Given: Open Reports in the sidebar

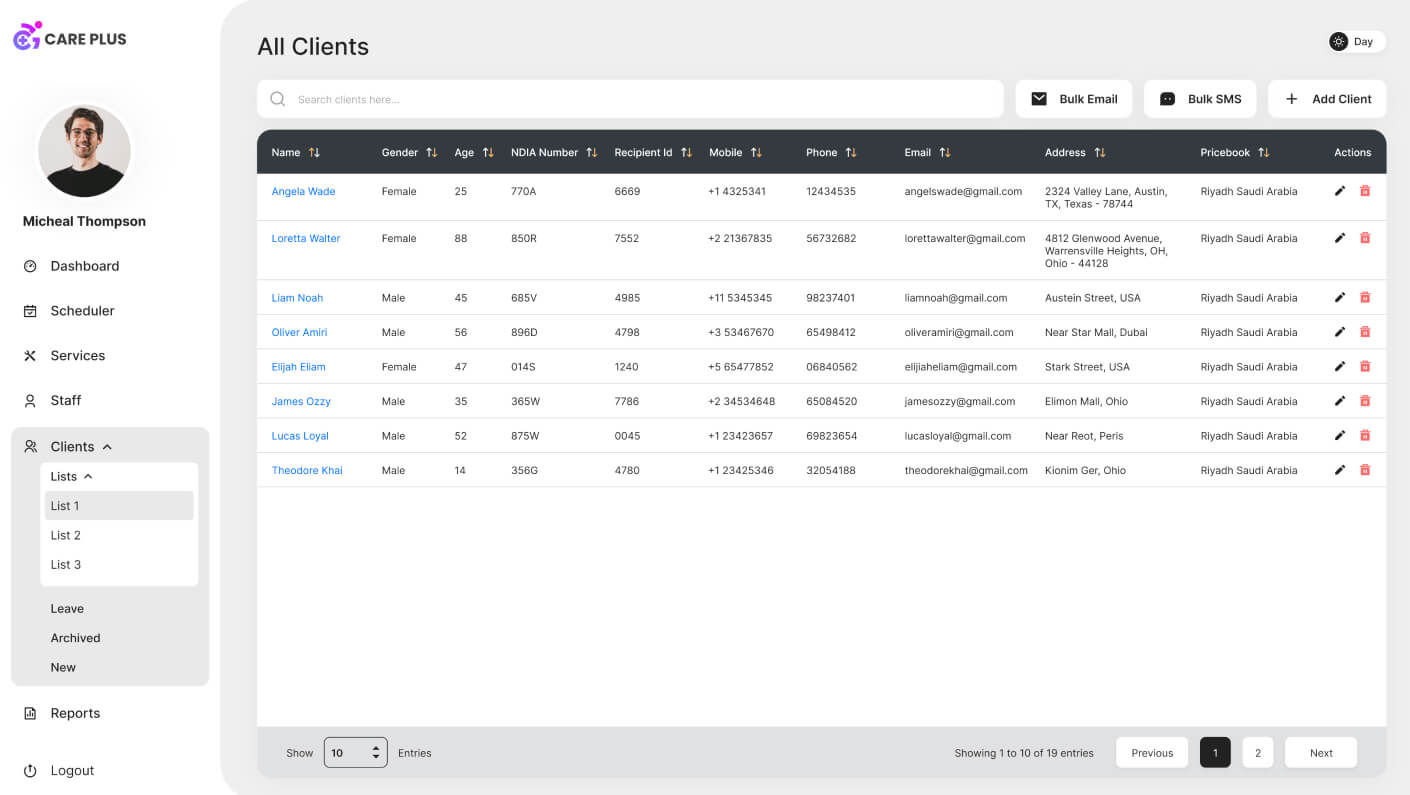Looking at the screenshot, I should point(75,713).
